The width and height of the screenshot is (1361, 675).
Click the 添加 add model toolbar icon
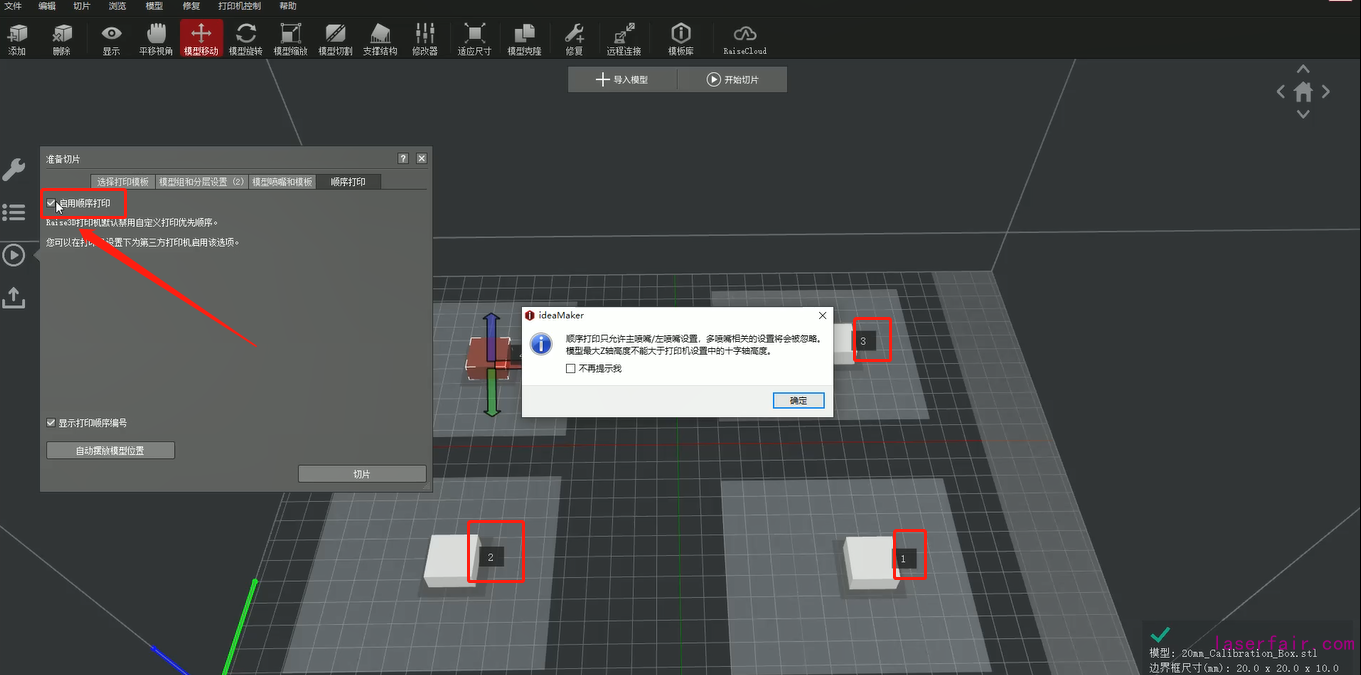point(17,38)
